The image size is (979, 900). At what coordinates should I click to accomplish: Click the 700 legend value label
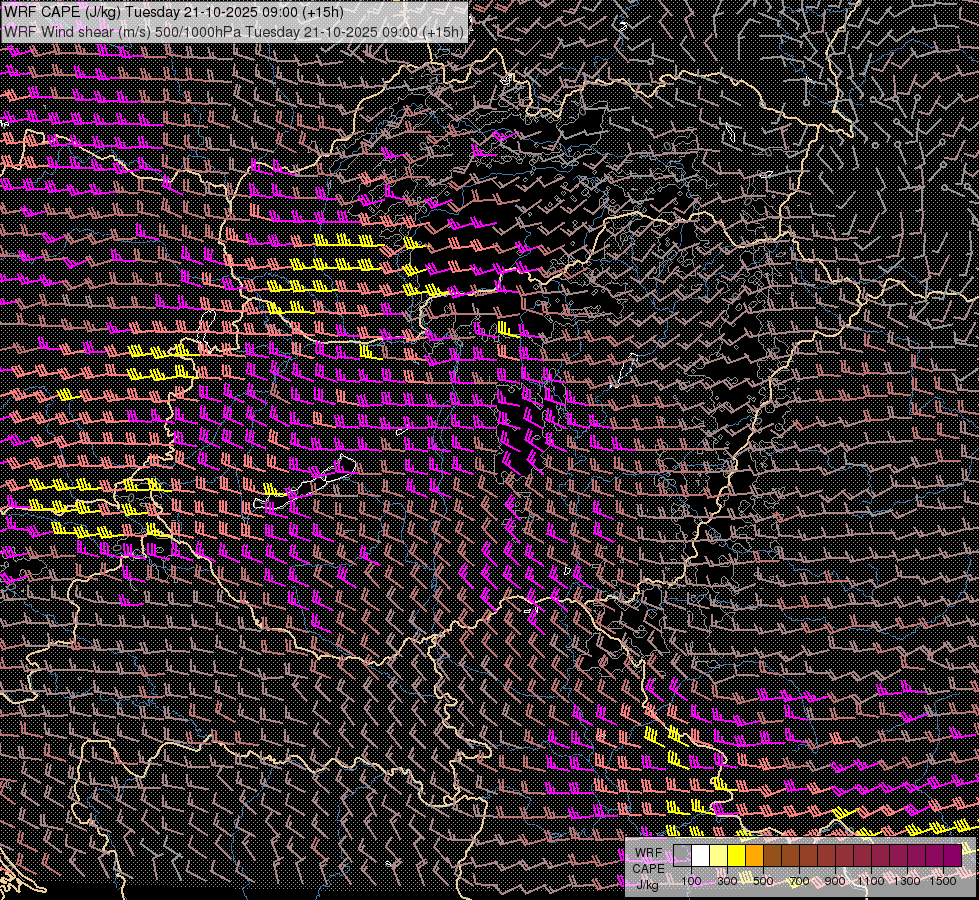[799, 881]
